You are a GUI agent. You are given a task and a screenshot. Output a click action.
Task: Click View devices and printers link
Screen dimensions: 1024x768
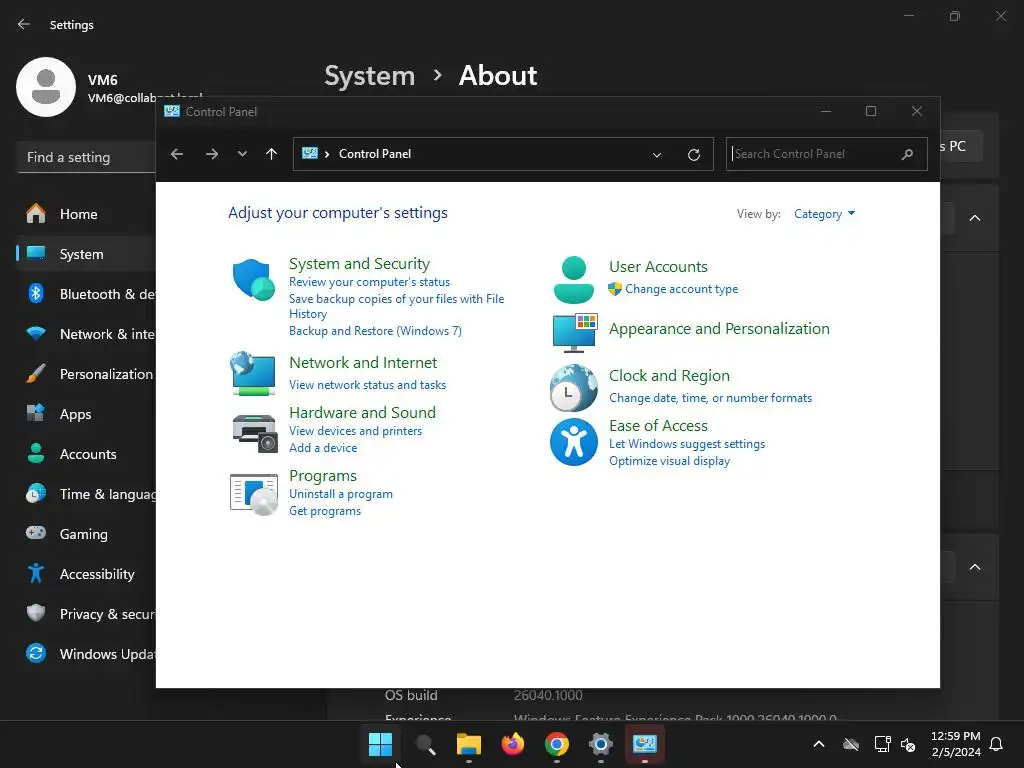pyautogui.click(x=355, y=431)
